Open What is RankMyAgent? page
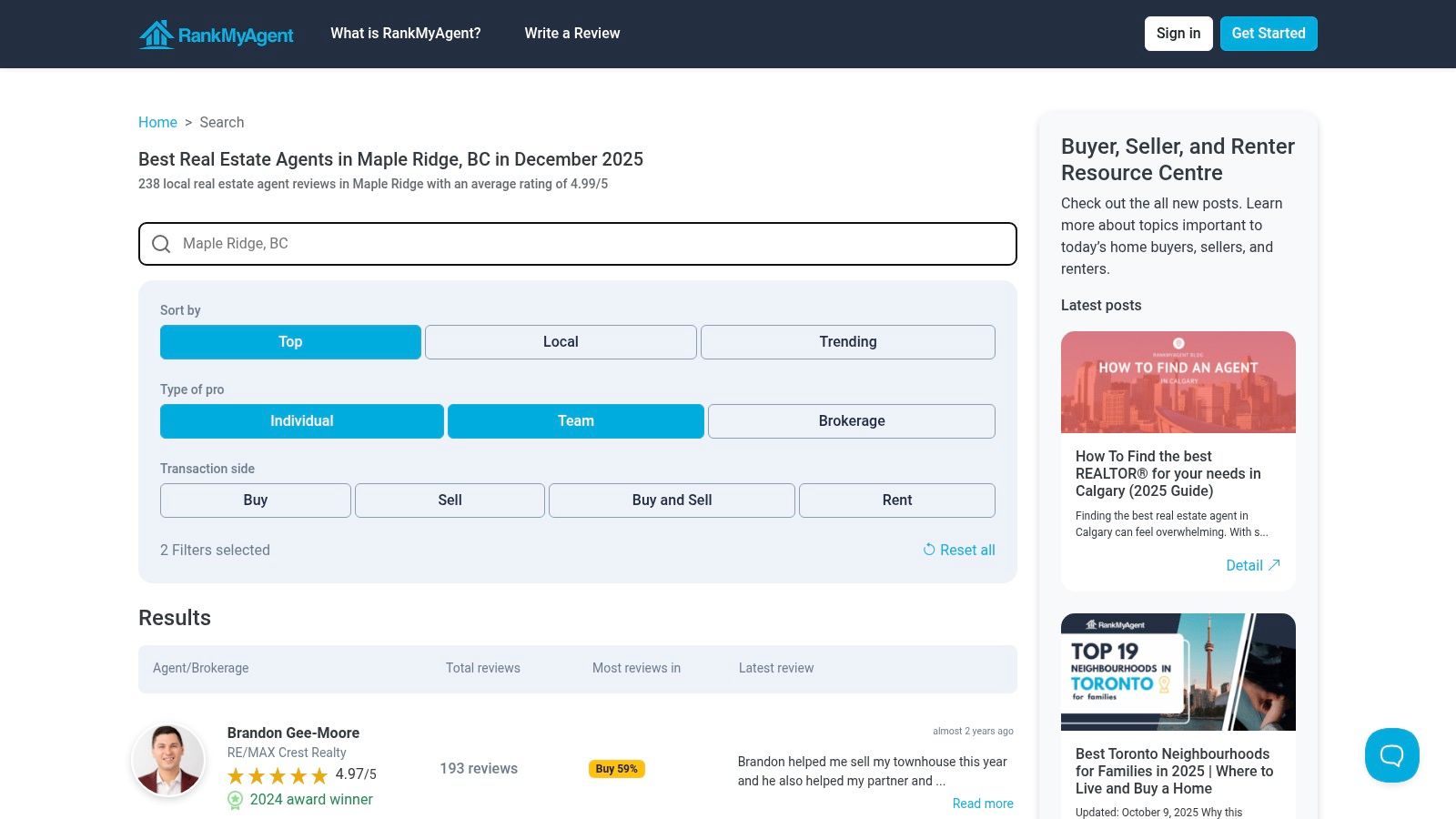1456x819 pixels. point(406,34)
